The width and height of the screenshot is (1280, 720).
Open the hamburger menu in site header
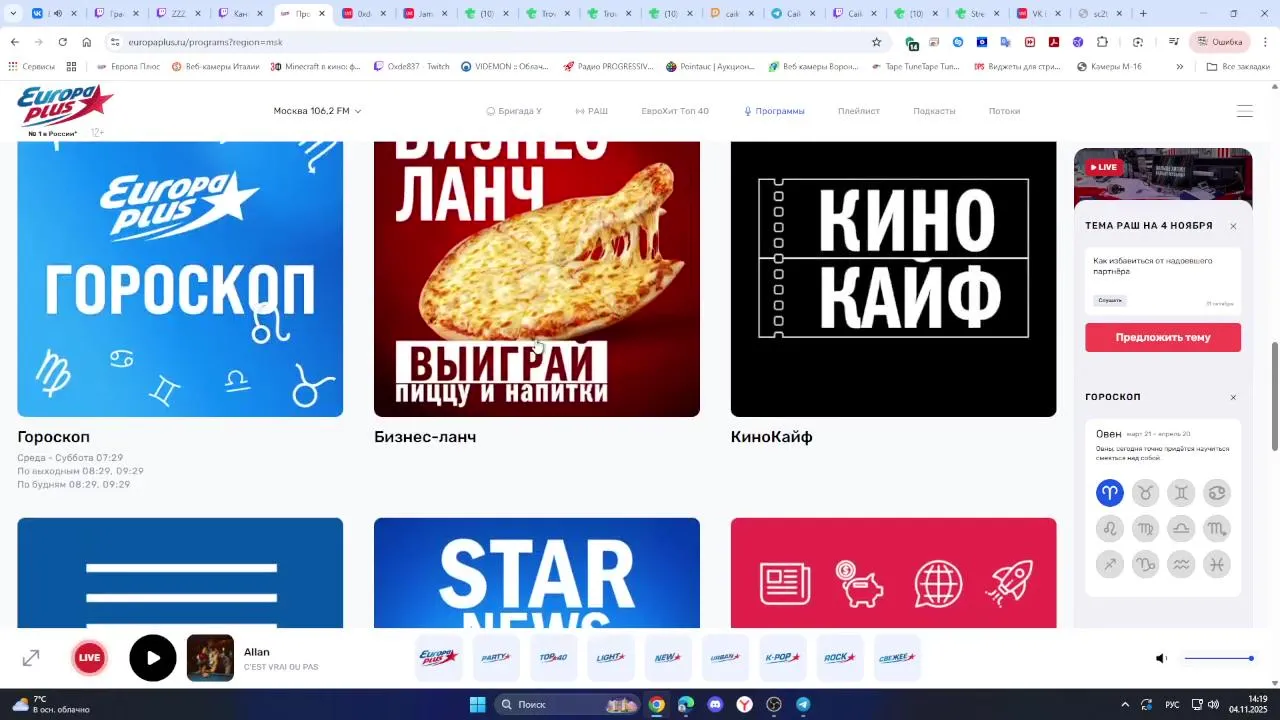click(1245, 111)
